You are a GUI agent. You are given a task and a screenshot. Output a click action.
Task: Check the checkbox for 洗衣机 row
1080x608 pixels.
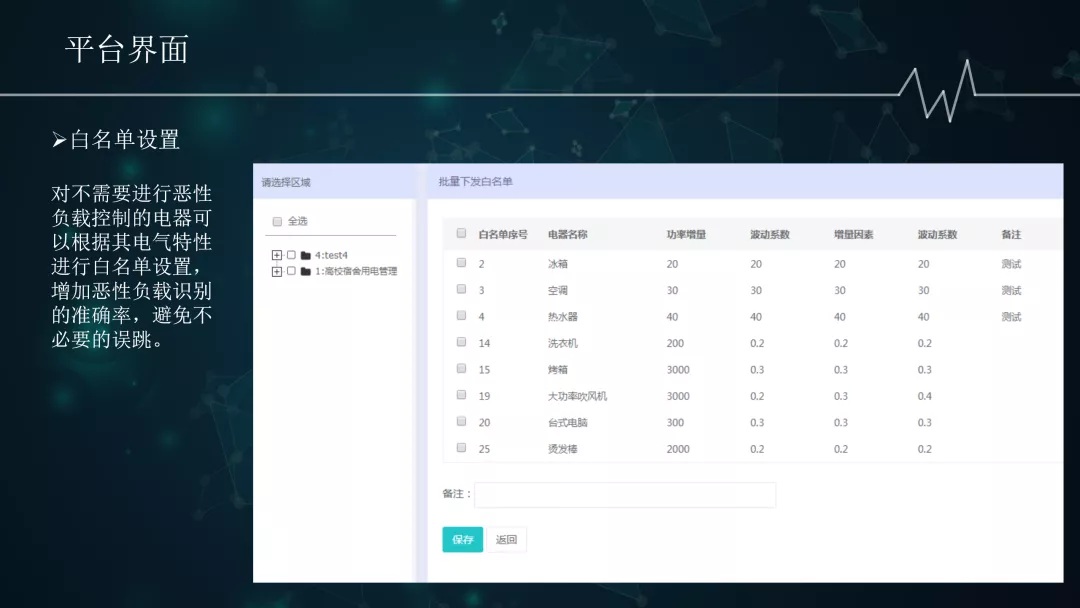461,342
